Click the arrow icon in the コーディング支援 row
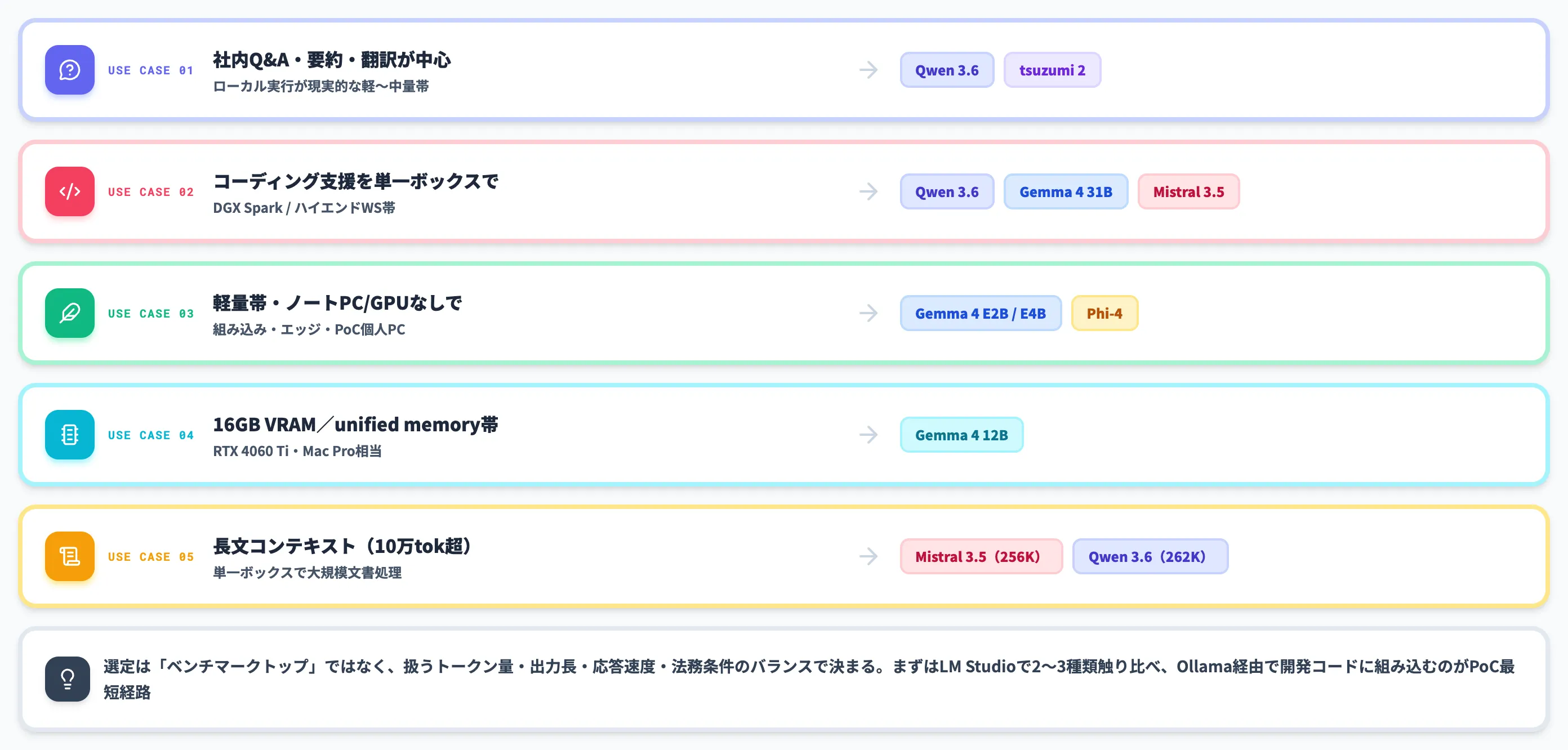 click(x=868, y=192)
